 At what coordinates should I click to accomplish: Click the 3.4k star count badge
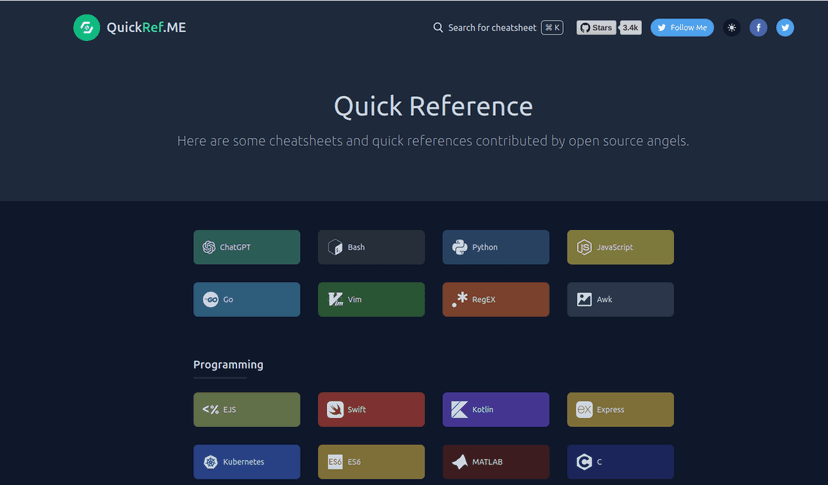pos(631,27)
